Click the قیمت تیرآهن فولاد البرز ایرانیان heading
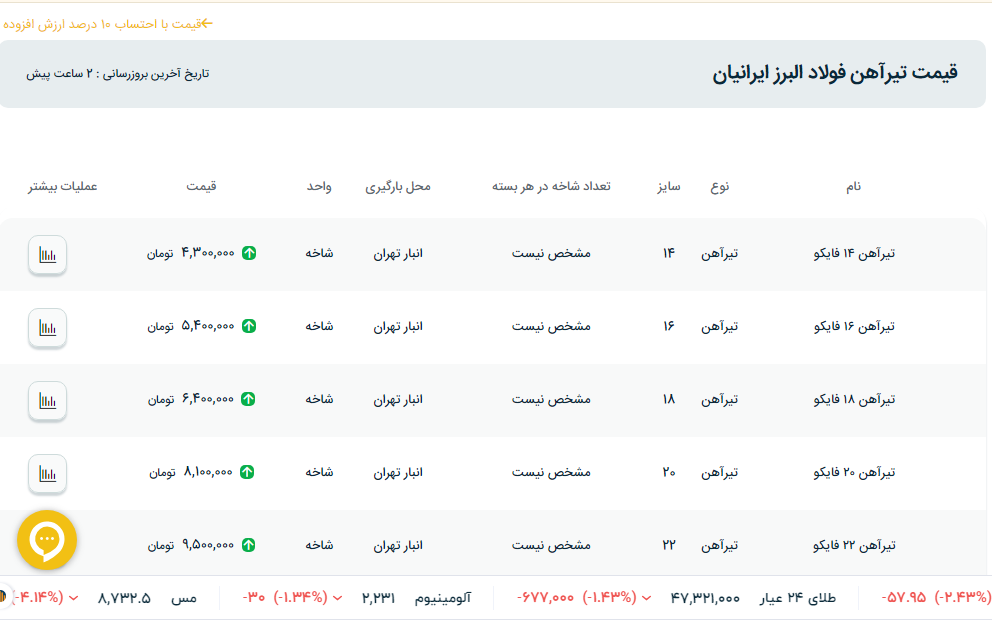 [835, 73]
